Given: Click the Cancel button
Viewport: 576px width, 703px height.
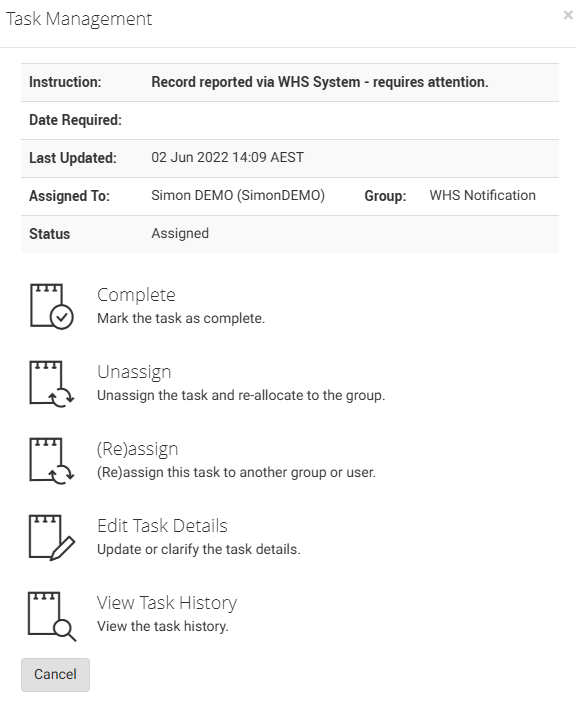Looking at the screenshot, I should pos(55,674).
